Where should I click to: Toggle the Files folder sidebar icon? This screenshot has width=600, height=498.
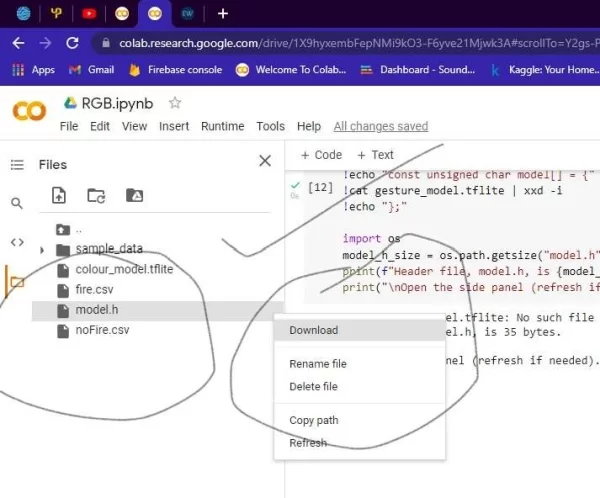[x=17, y=282]
